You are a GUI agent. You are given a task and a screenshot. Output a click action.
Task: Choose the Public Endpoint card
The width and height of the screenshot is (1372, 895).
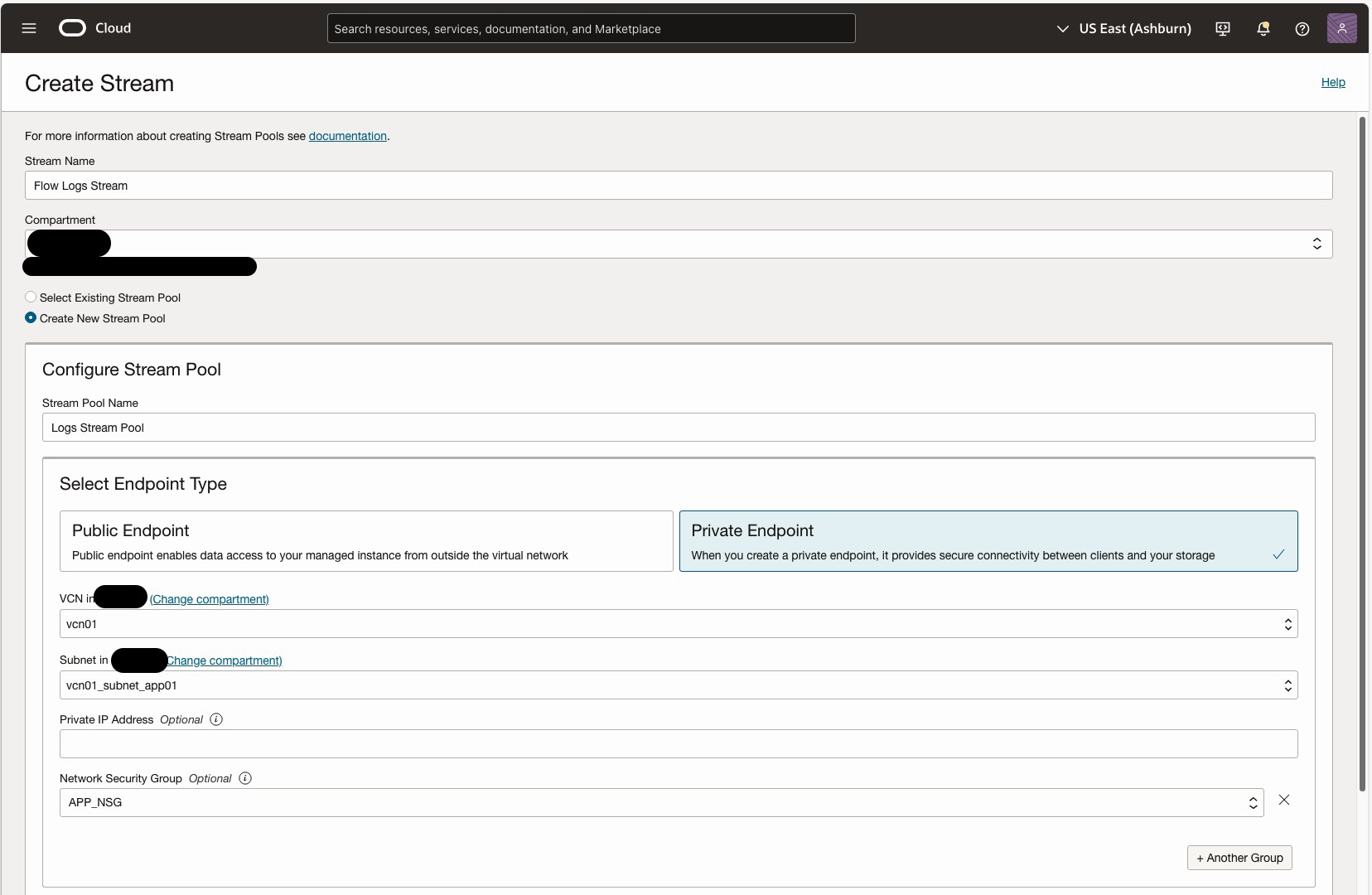(x=366, y=541)
